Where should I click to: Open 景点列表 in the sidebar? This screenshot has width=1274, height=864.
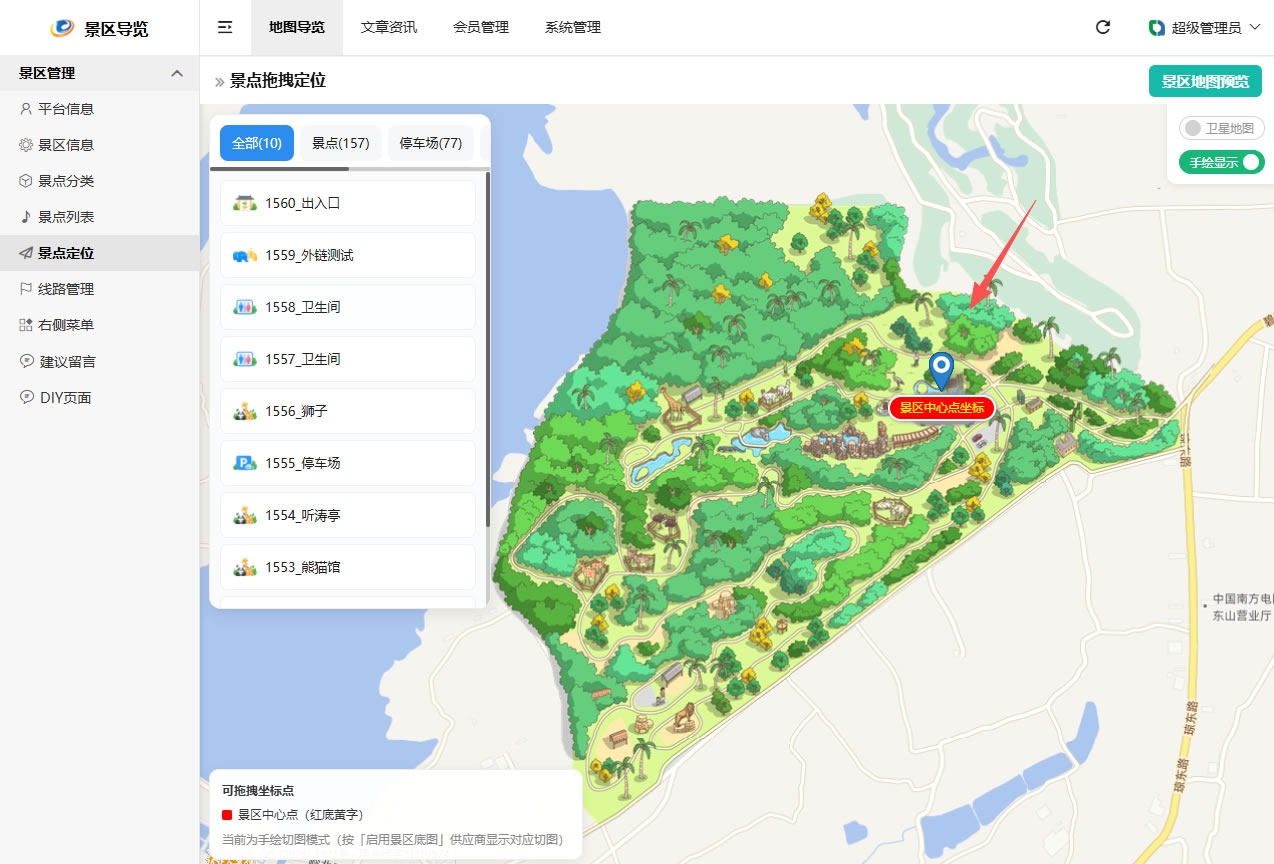tap(100, 217)
